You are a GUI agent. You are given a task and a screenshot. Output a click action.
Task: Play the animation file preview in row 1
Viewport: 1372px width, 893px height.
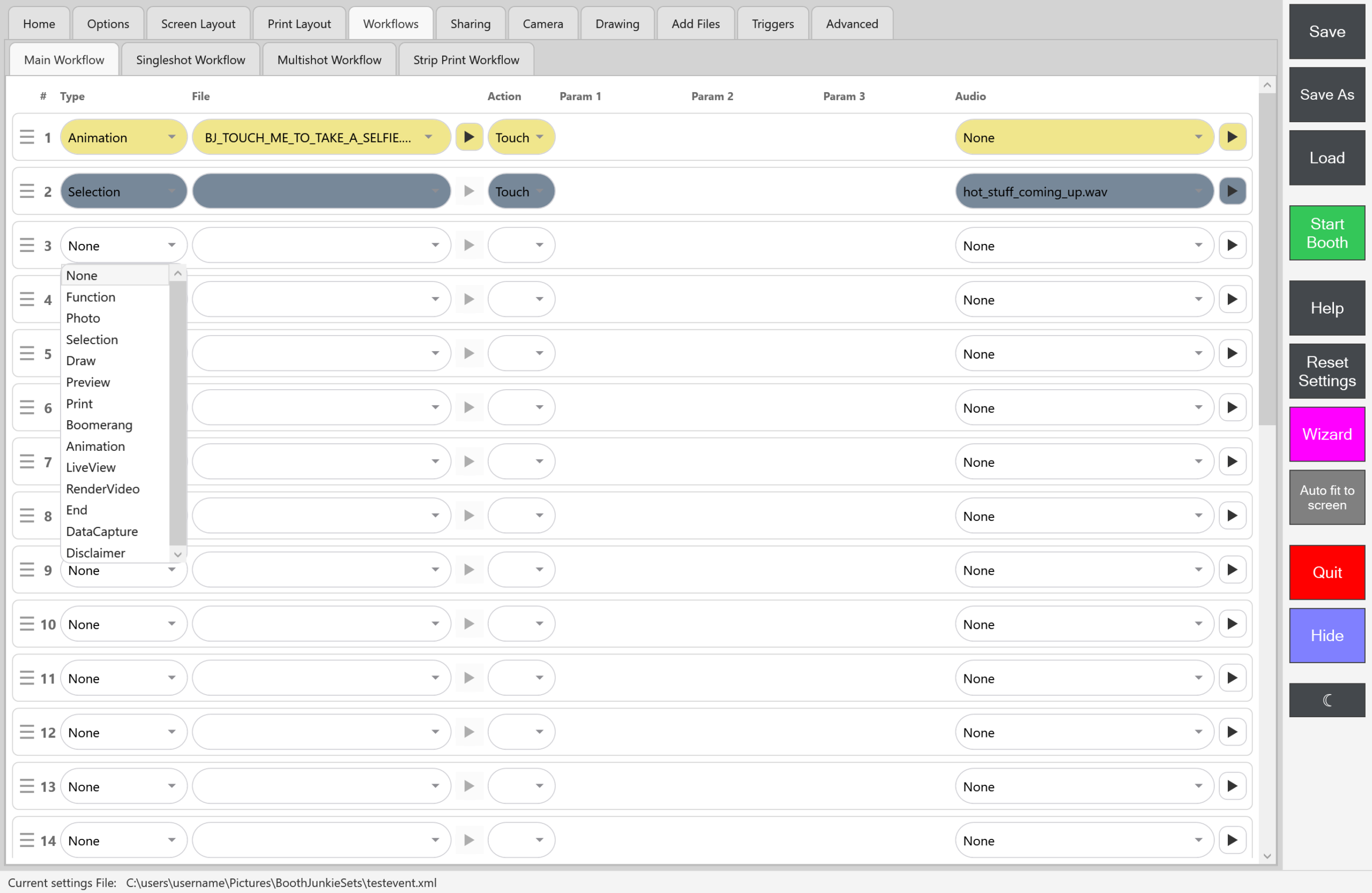[469, 137]
